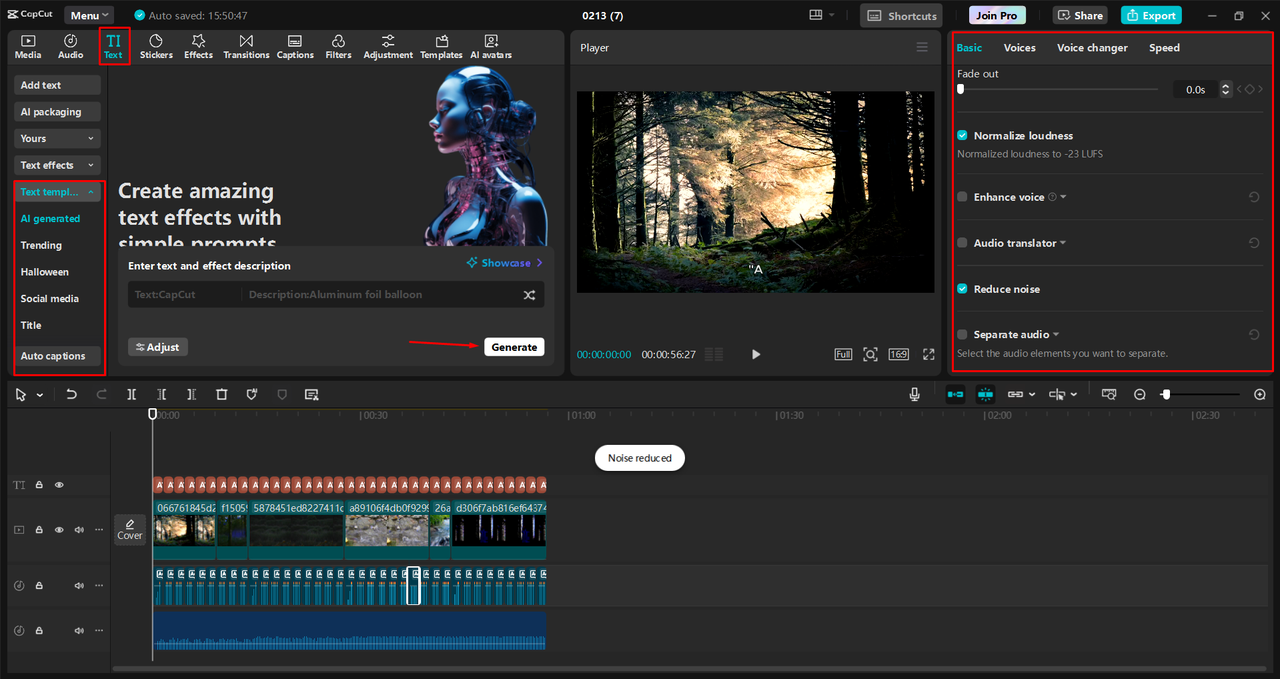Screen dimensions: 1280x679
Task: Open the Menu dropdown in the title bar
Action: (x=89, y=15)
